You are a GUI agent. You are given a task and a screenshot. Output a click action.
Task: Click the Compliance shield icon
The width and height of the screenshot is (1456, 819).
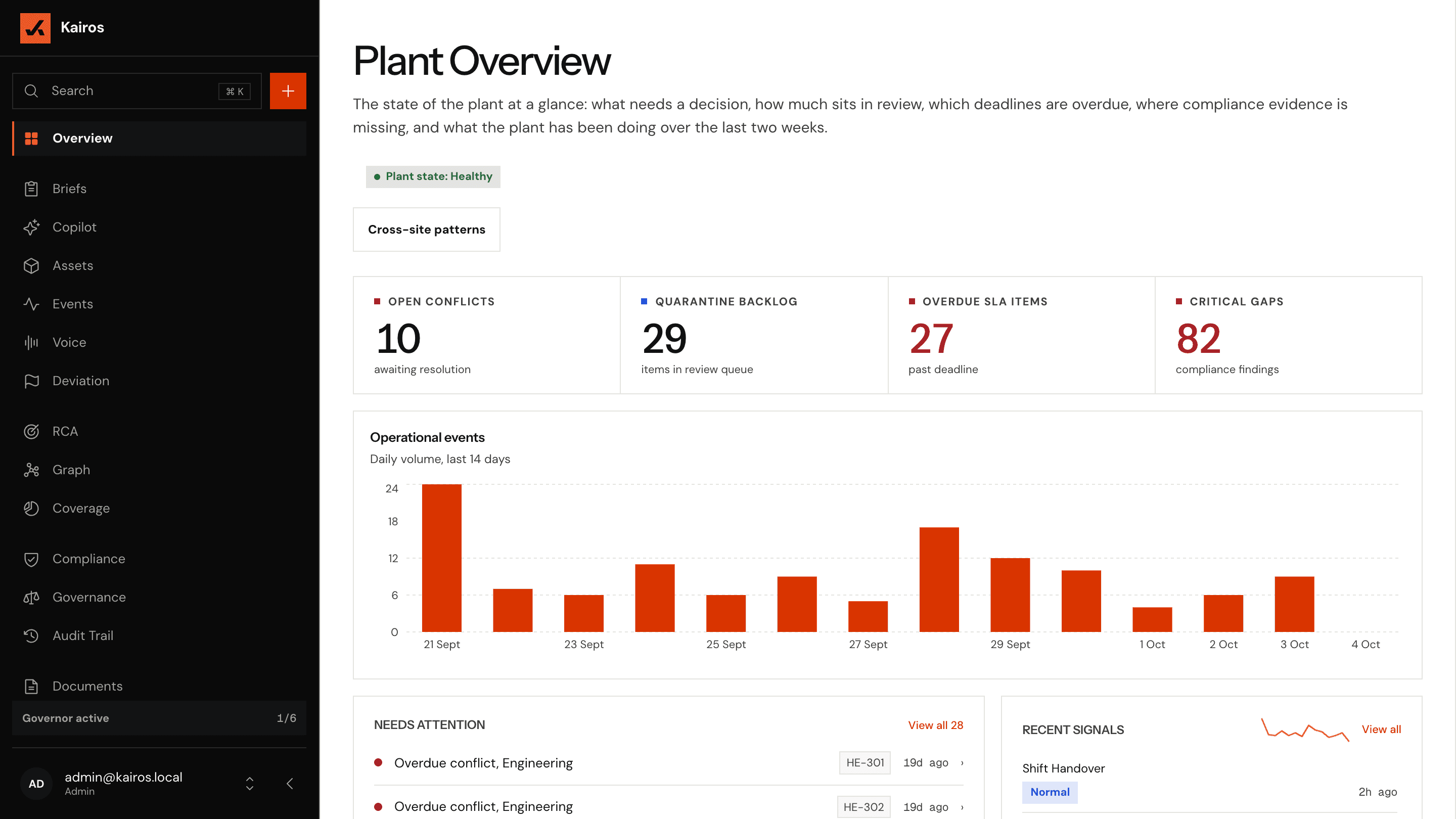click(x=32, y=559)
